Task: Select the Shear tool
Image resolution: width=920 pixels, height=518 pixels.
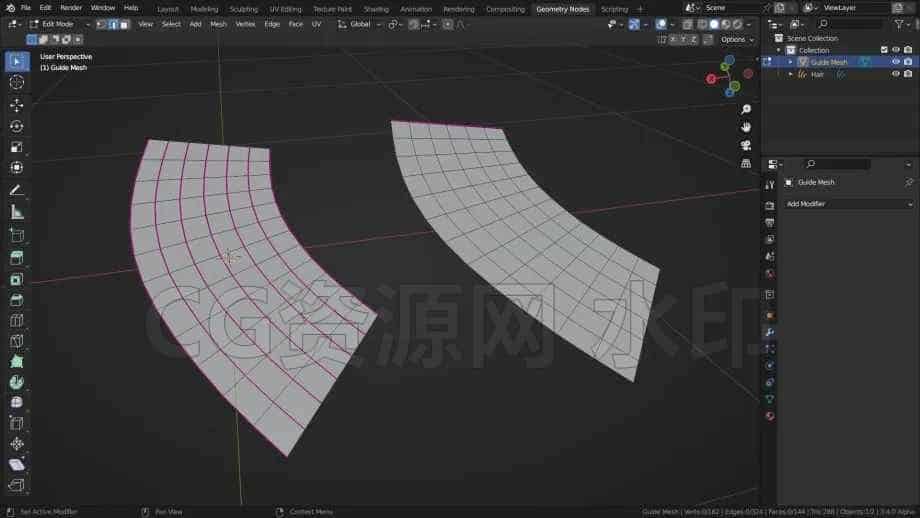Action: tap(17, 465)
